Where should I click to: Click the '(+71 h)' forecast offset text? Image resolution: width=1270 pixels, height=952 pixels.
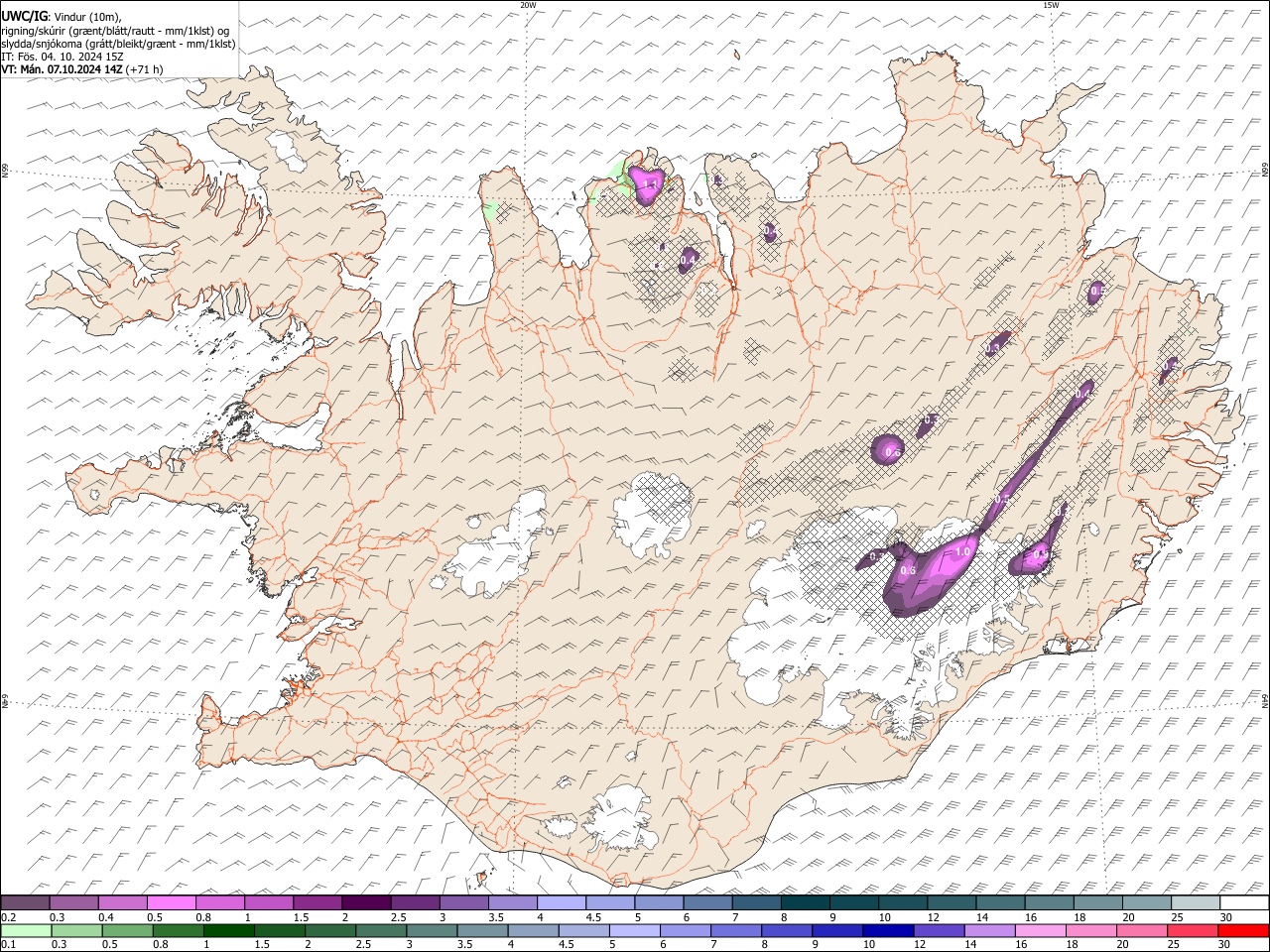point(145,69)
